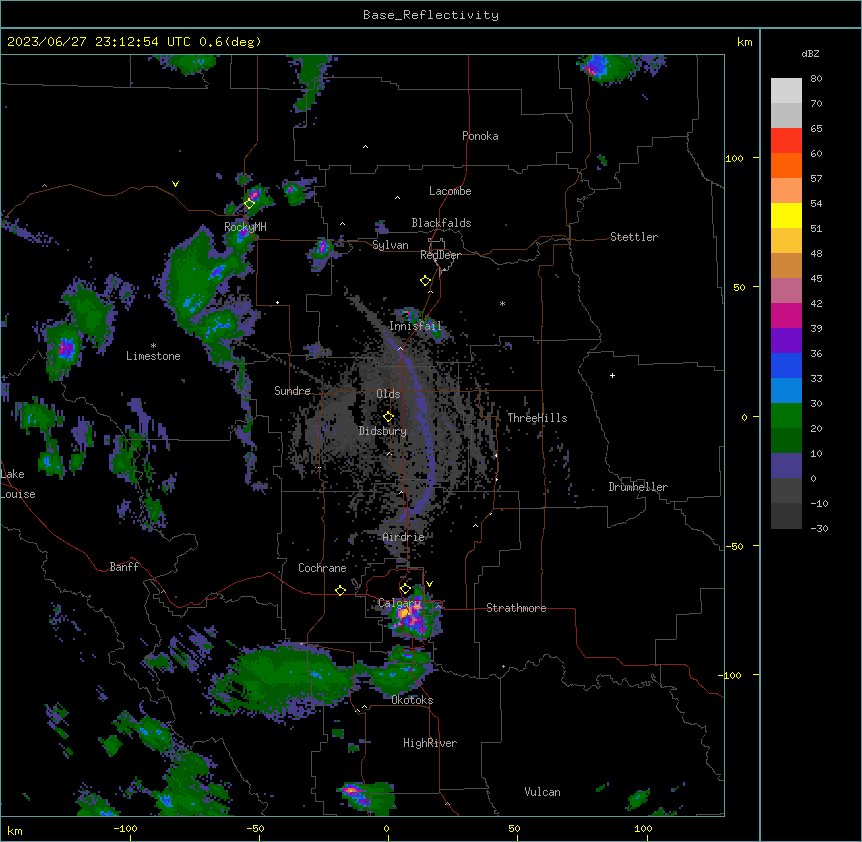This screenshot has height=842, width=862.
Task: Click the Vulcan label
Action: coord(543,792)
